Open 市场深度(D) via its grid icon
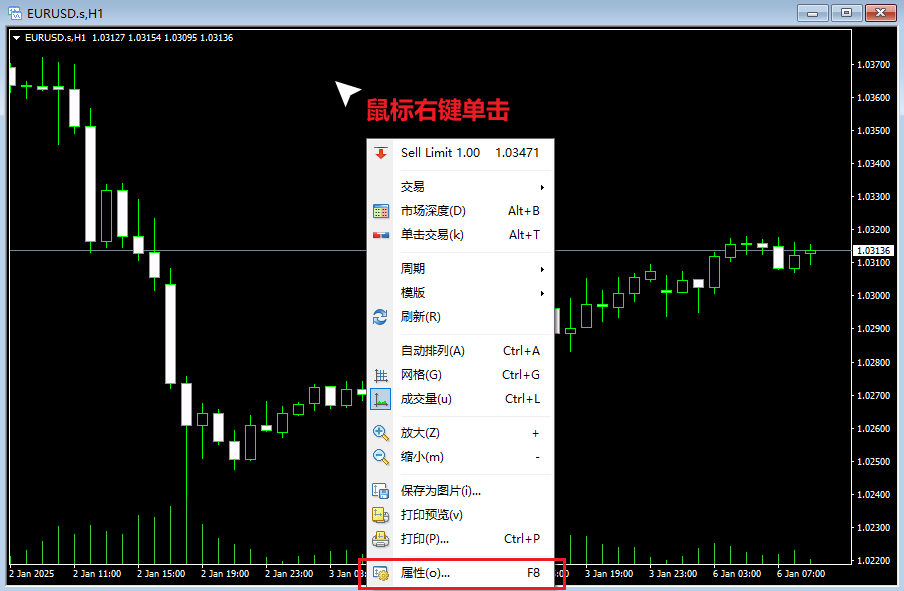This screenshot has width=904, height=591. click(380, 211)
